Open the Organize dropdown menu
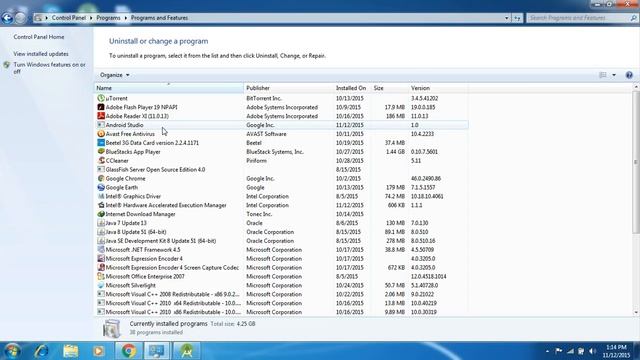This screenshot has width=640, height=360. point(115,75)
